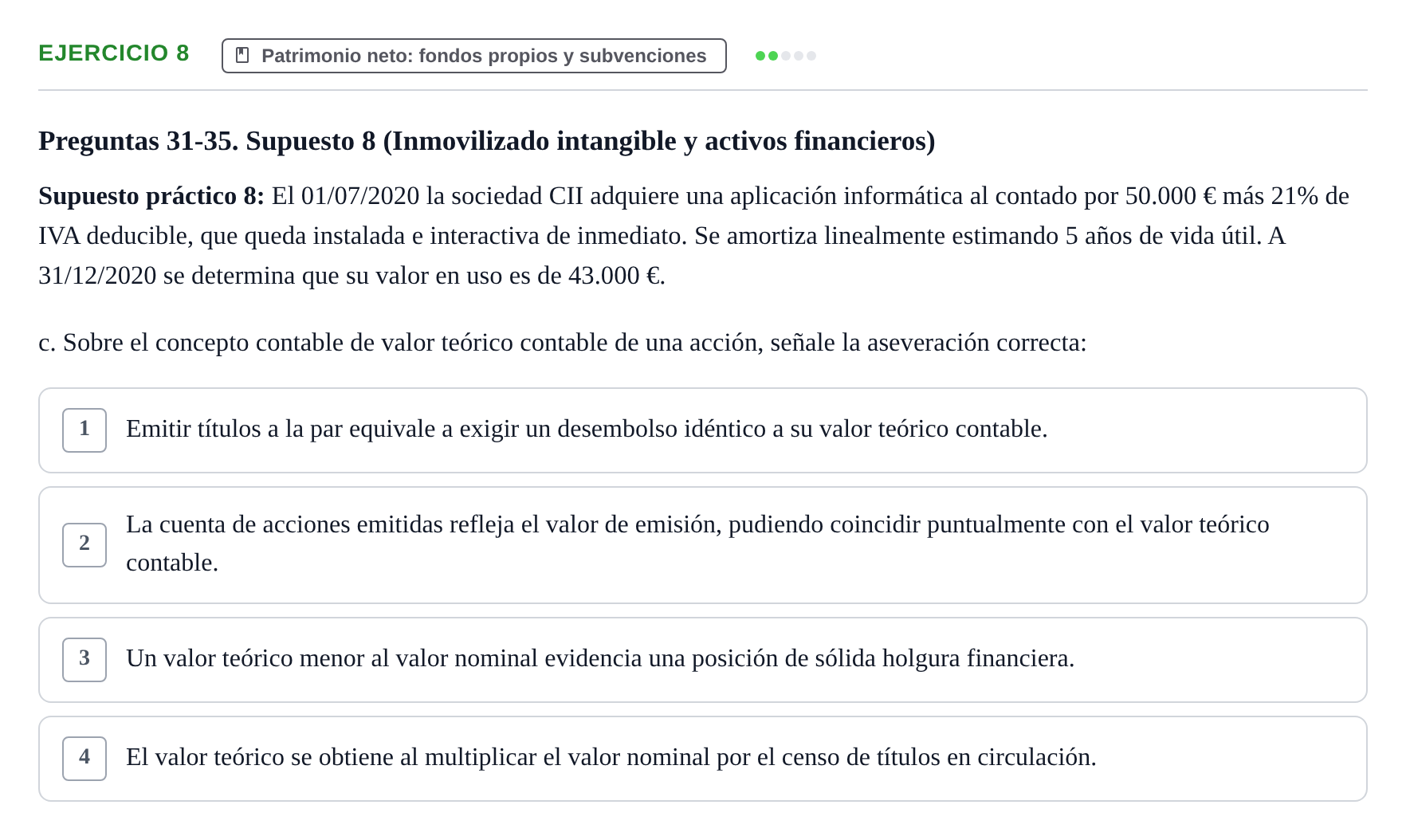
Task: Choose 'La cuenta de acciones emitidas' answer
Action: point(703,545)
